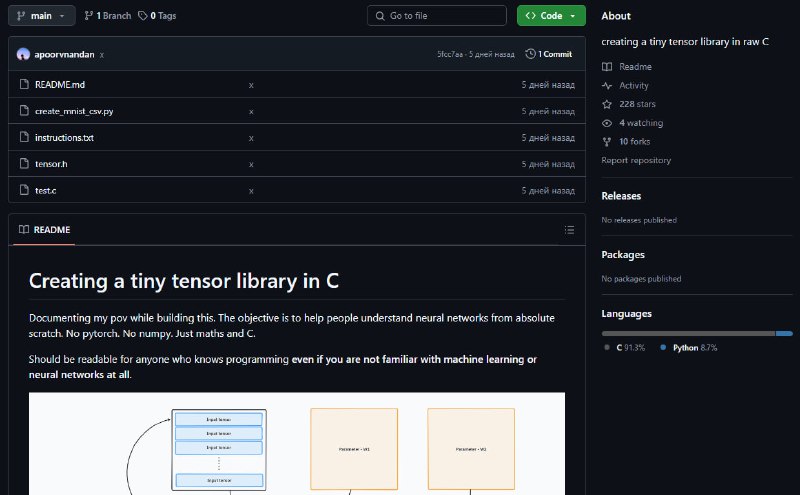This screenshot has height=495, width=800.
Task: Click Report repository link
Action: 636,160
